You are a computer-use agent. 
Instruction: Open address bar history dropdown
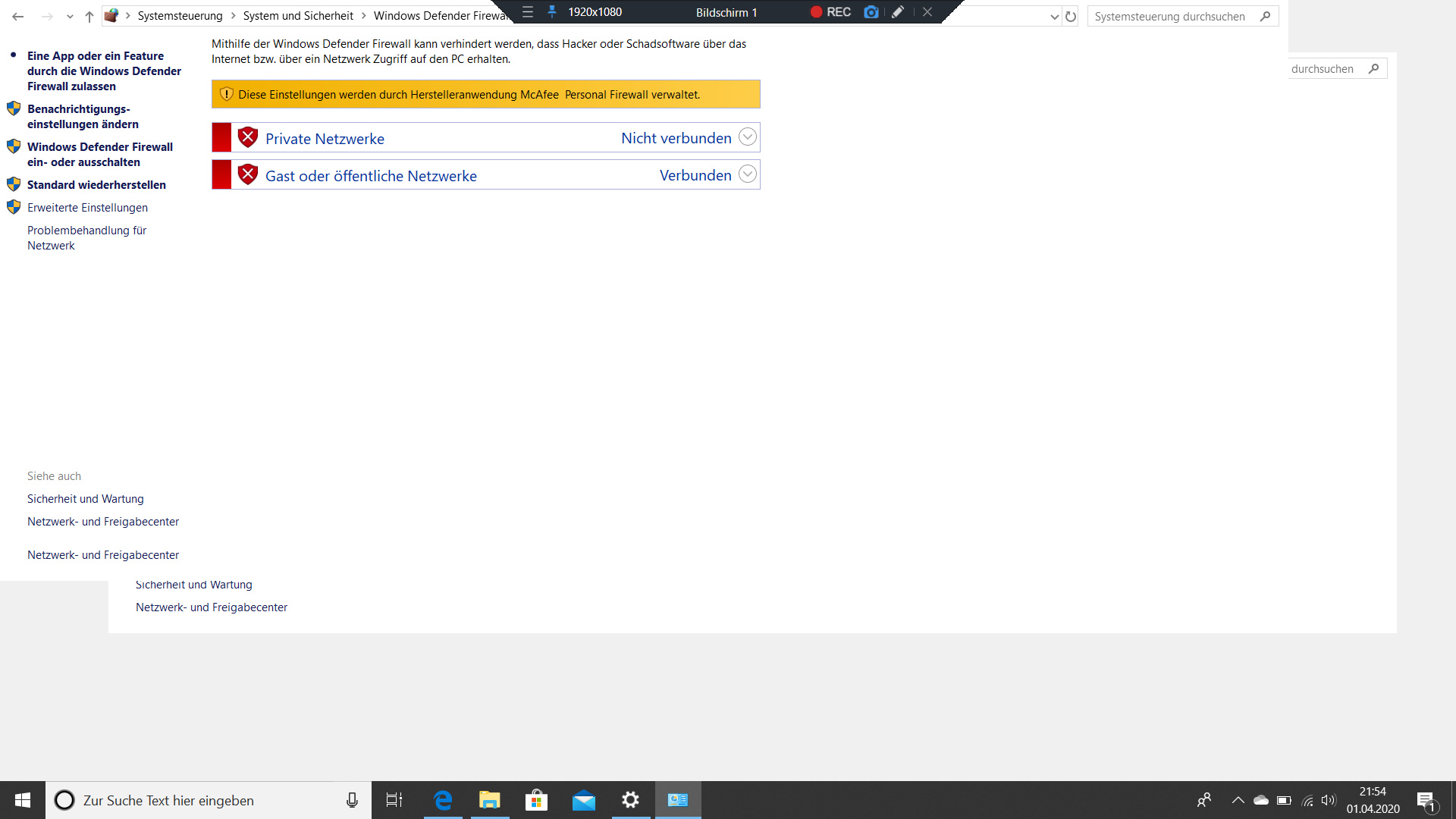1054,17
